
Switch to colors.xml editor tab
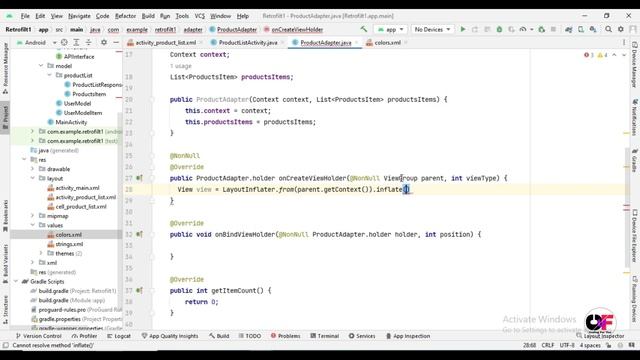coord(387,42)
